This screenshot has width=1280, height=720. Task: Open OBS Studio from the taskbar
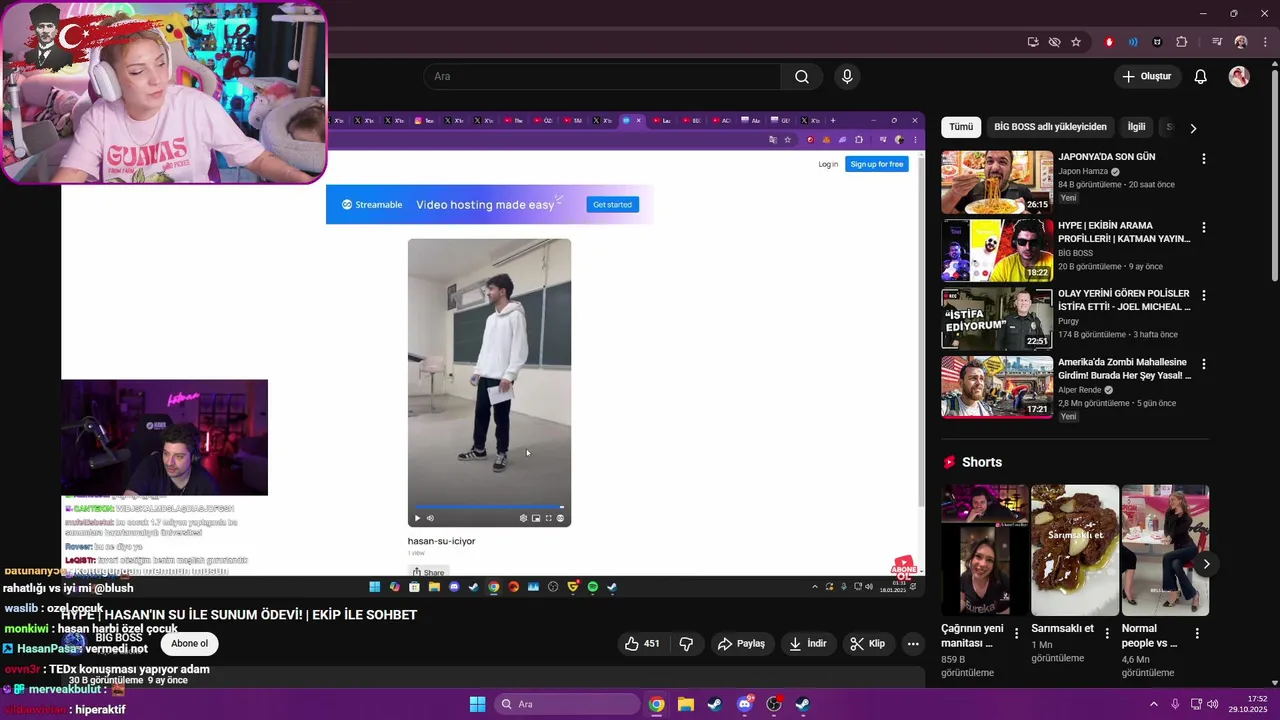point(773,704)
